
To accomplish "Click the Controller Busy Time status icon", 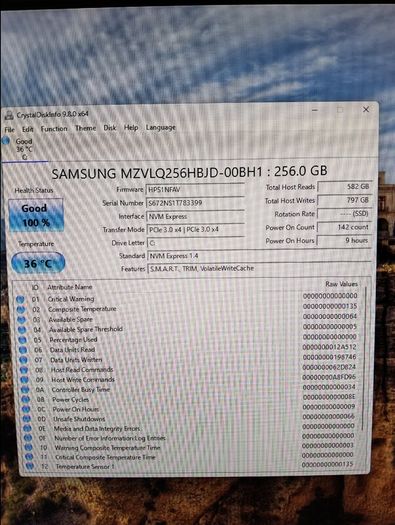I will [x=25, y=390].
